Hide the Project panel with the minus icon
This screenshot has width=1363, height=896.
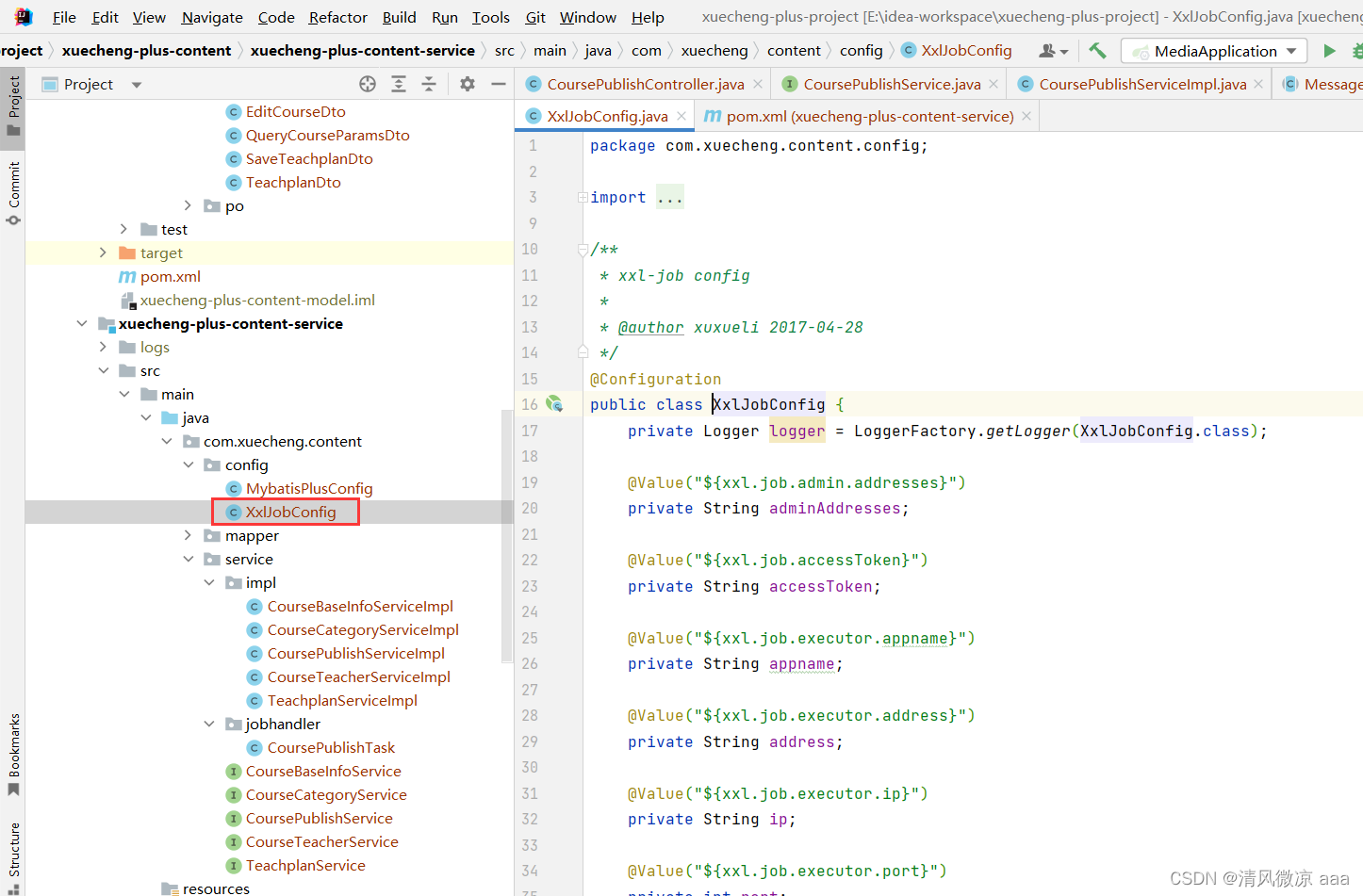point(499,84)
